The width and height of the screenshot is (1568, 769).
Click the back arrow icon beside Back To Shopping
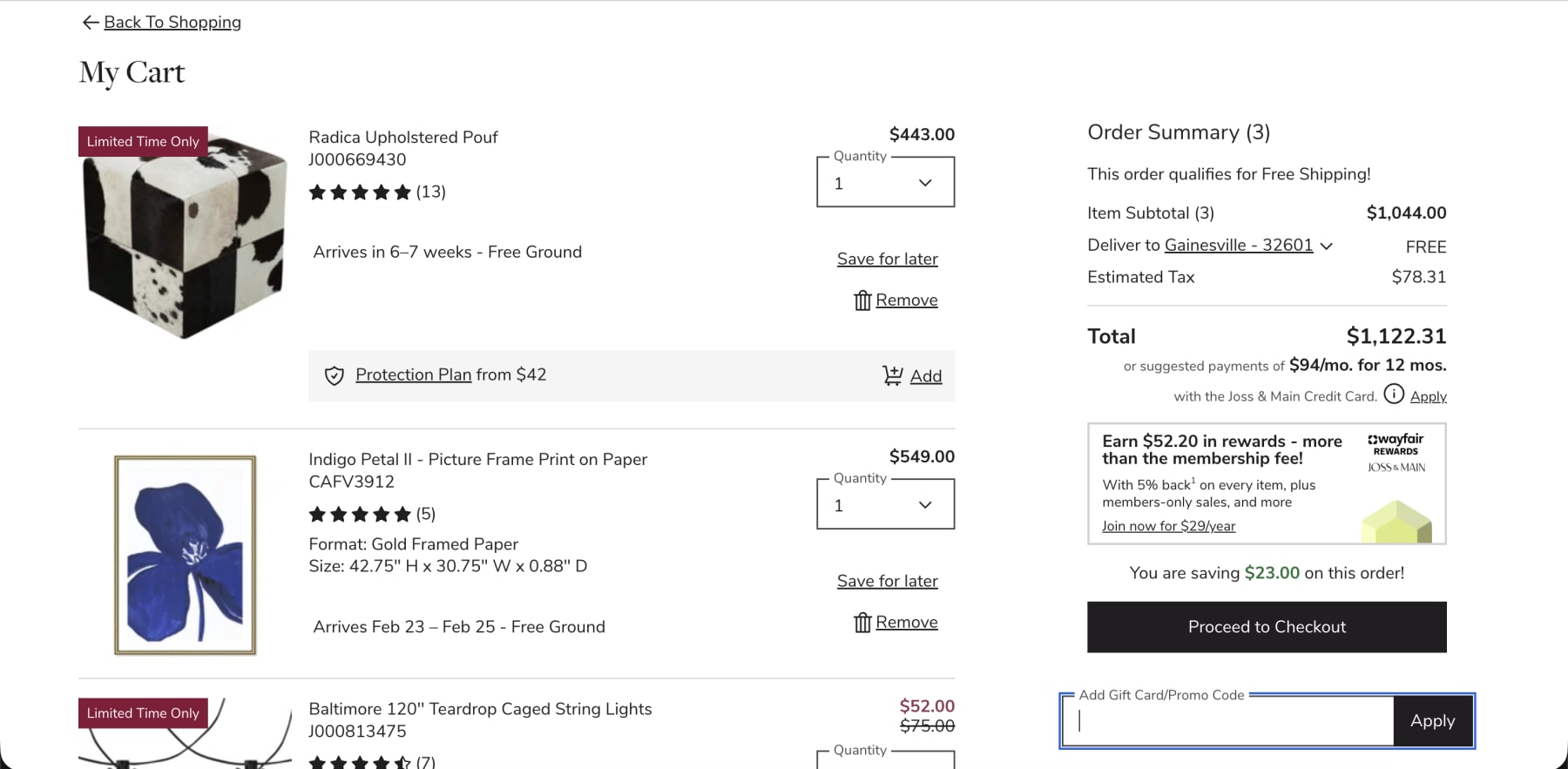tap(90, 23)
